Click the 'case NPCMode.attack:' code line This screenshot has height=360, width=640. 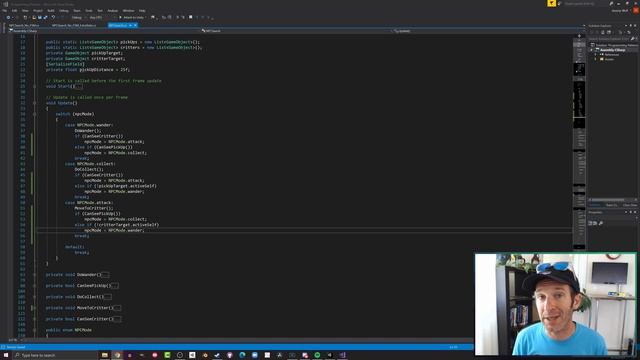tap(89, 202)
